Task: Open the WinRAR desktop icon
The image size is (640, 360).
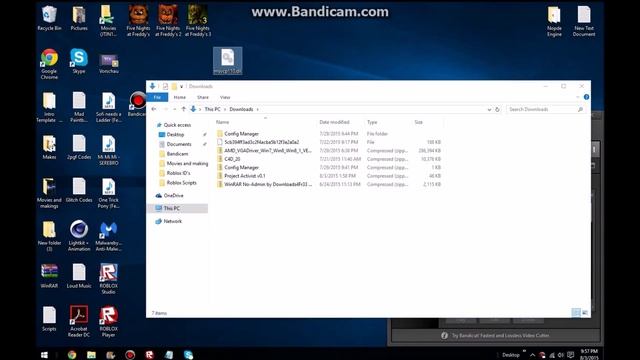Action: coord(49,276)
